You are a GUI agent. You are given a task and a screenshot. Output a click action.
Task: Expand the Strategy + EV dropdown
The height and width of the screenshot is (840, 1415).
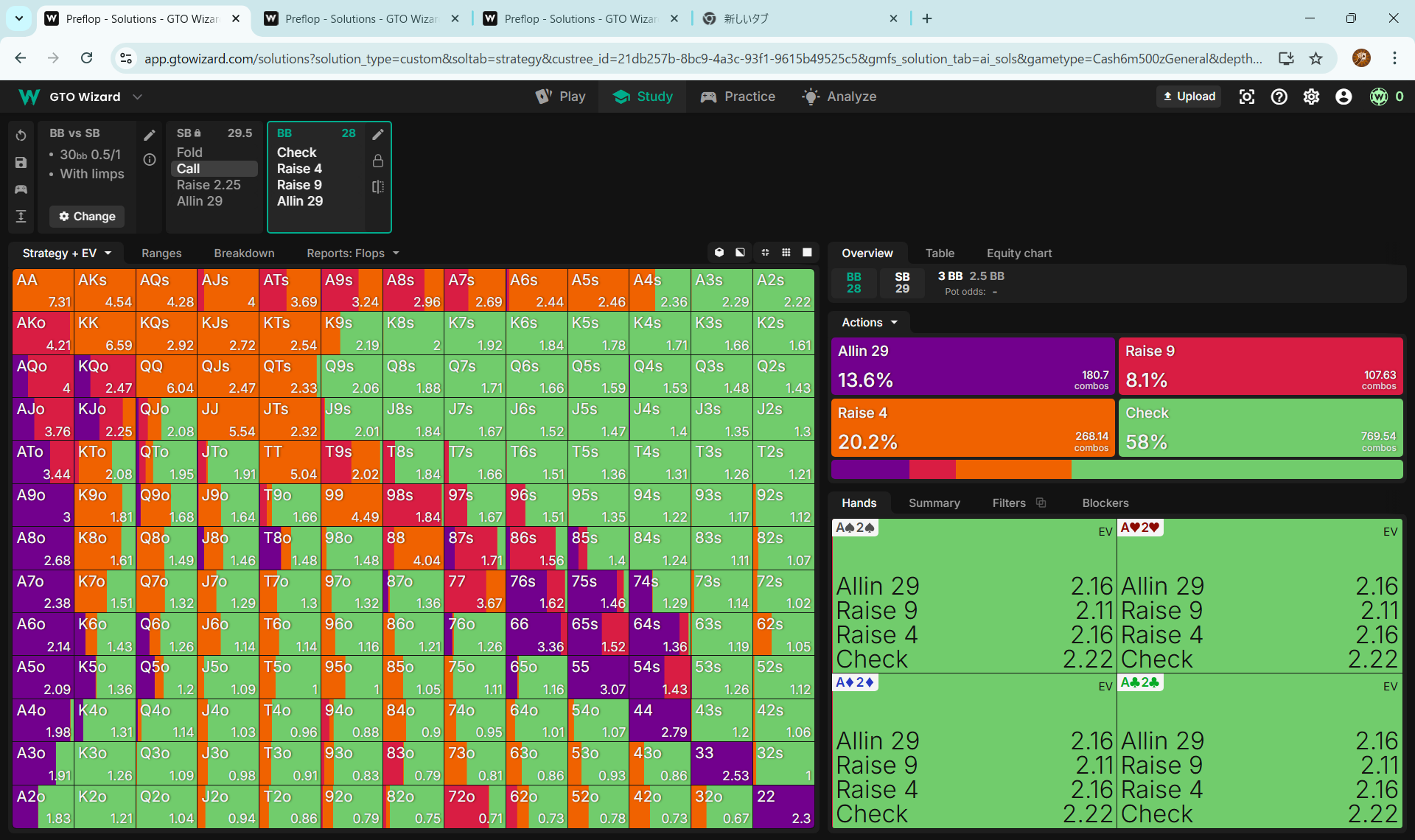click(x=67, y=253)
